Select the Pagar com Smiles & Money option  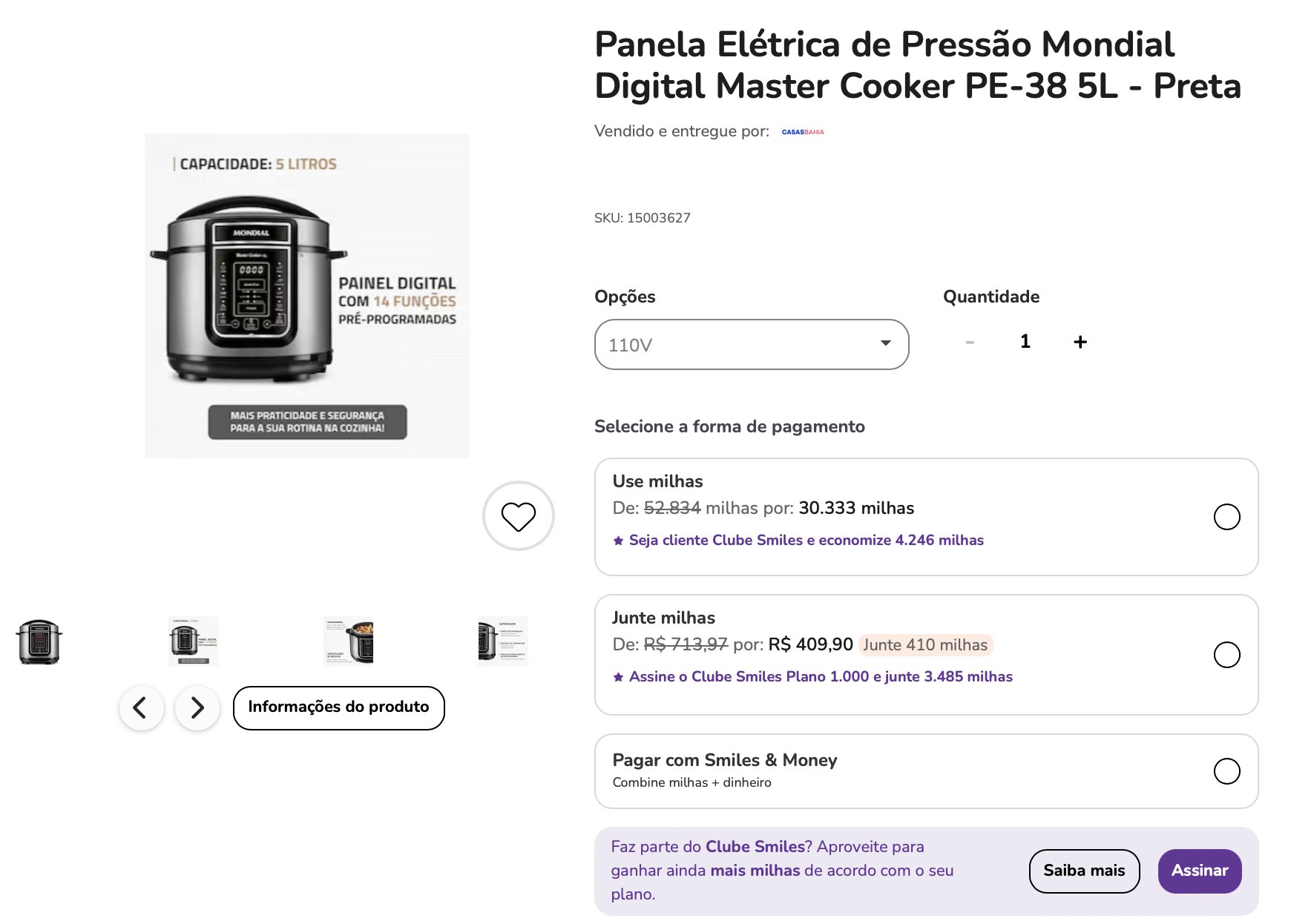tap(1226, 771)
